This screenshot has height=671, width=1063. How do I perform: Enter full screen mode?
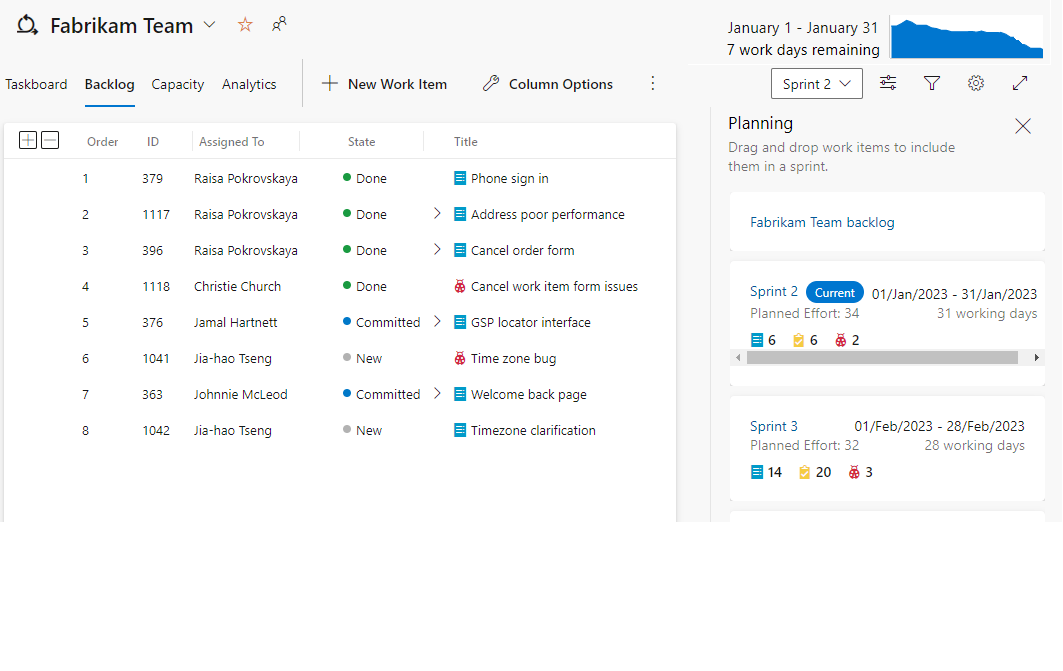point(1020,84)
